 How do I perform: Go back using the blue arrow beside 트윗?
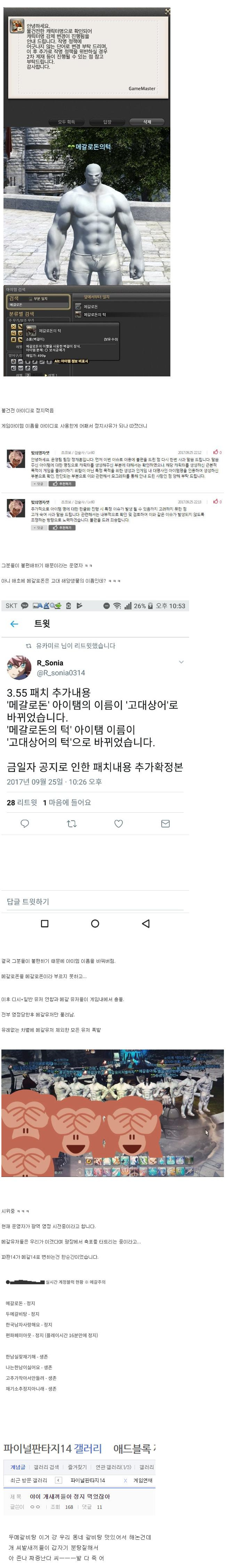(x=14, y=624)
